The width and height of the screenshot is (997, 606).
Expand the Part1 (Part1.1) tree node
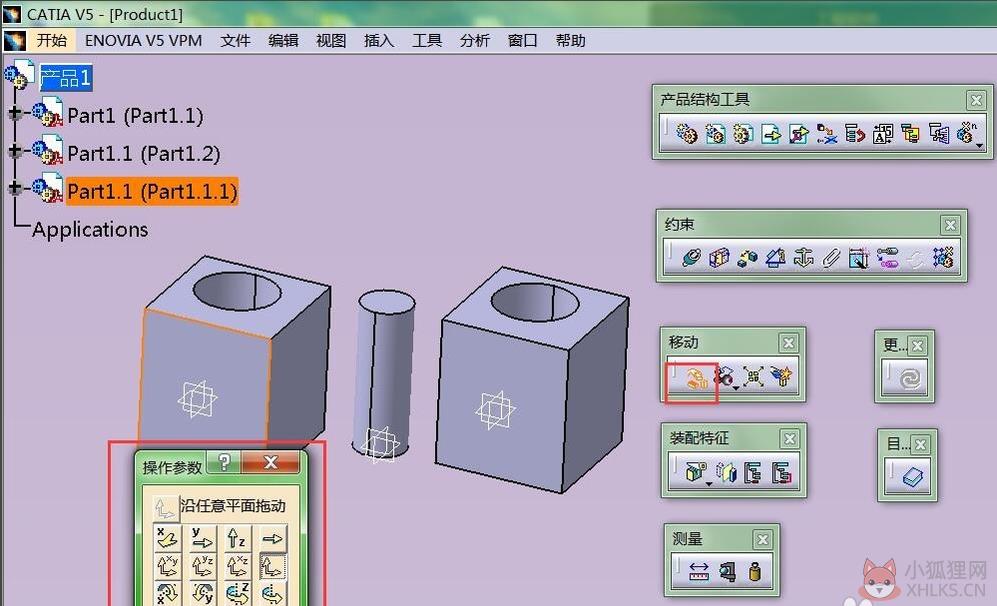point(15,113)
